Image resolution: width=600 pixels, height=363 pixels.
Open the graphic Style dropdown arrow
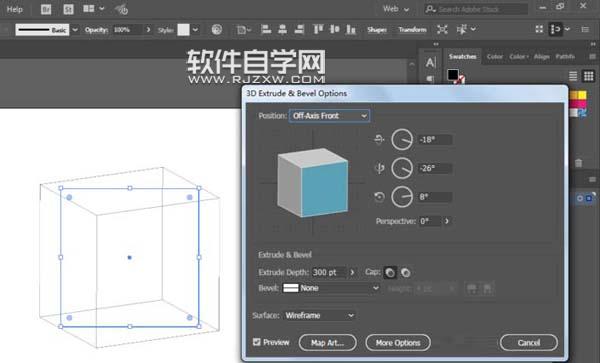pos(196,29)
